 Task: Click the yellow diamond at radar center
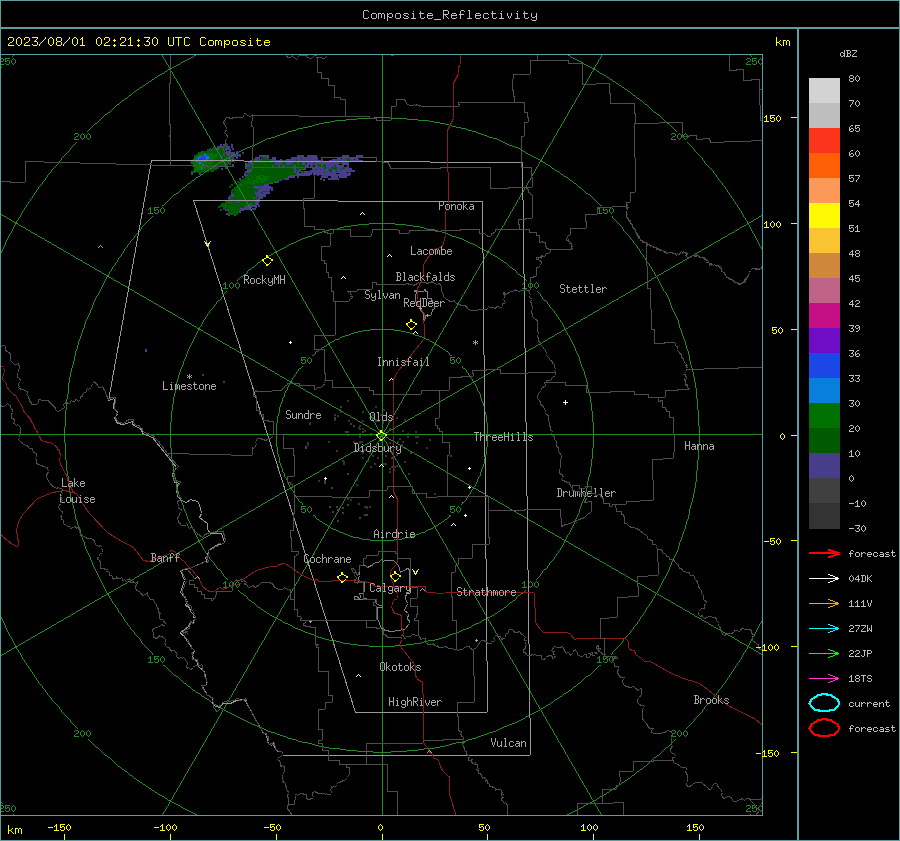point(381,436)
